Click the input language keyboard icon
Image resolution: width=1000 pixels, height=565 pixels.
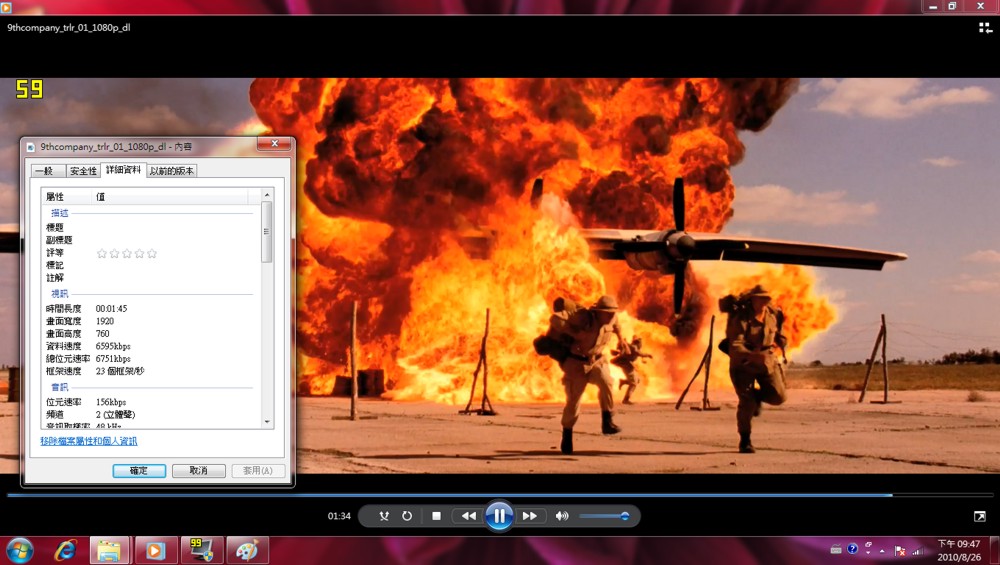[836, 549]
